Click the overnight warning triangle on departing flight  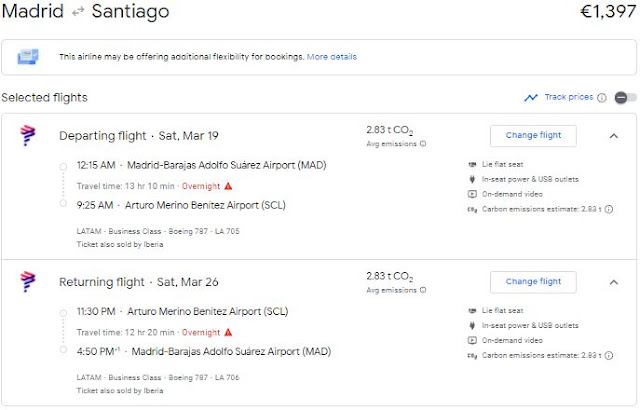pyautogui.click(x=228, y=185)
